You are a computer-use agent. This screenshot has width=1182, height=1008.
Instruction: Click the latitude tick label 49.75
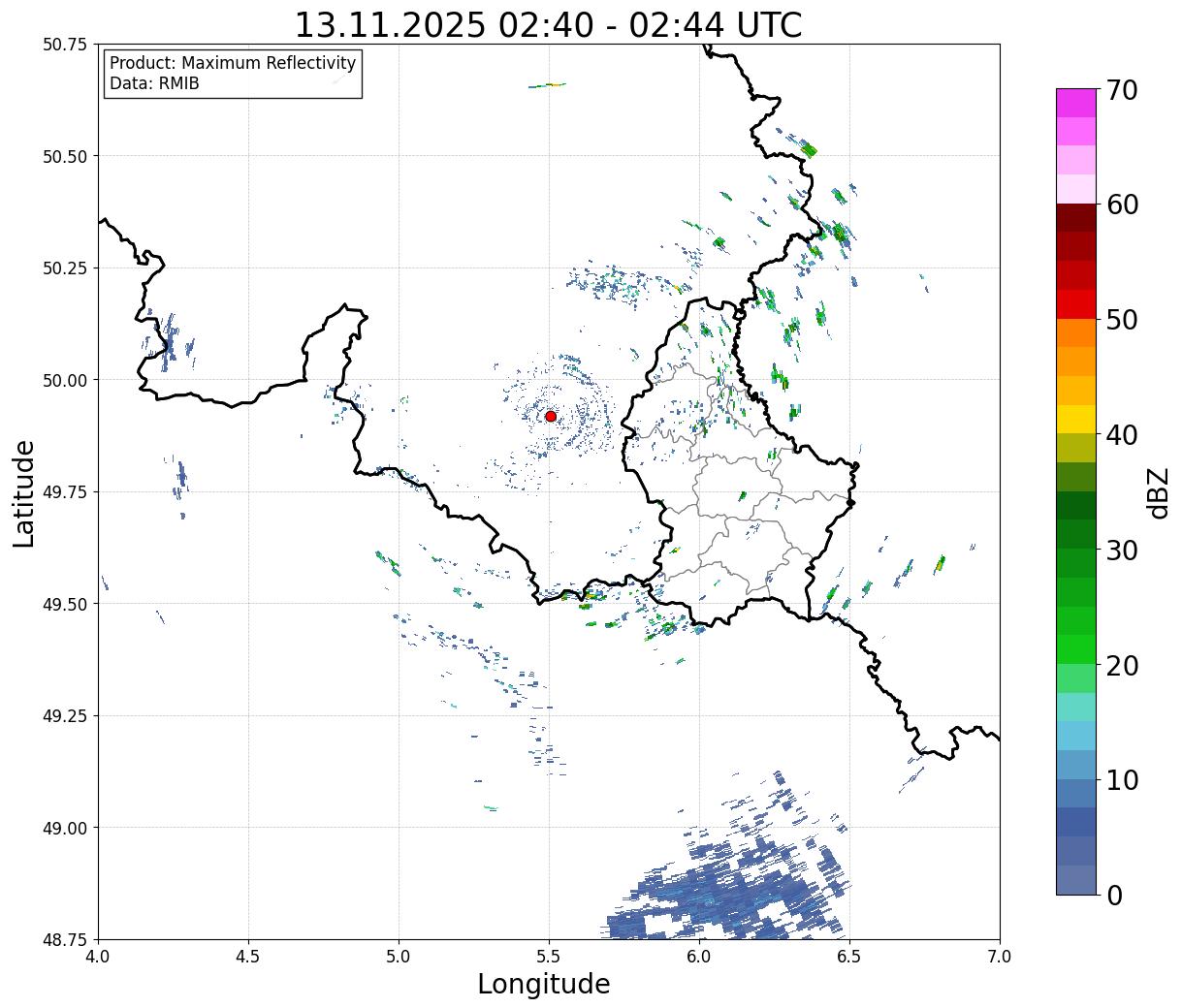coord(64,492)
